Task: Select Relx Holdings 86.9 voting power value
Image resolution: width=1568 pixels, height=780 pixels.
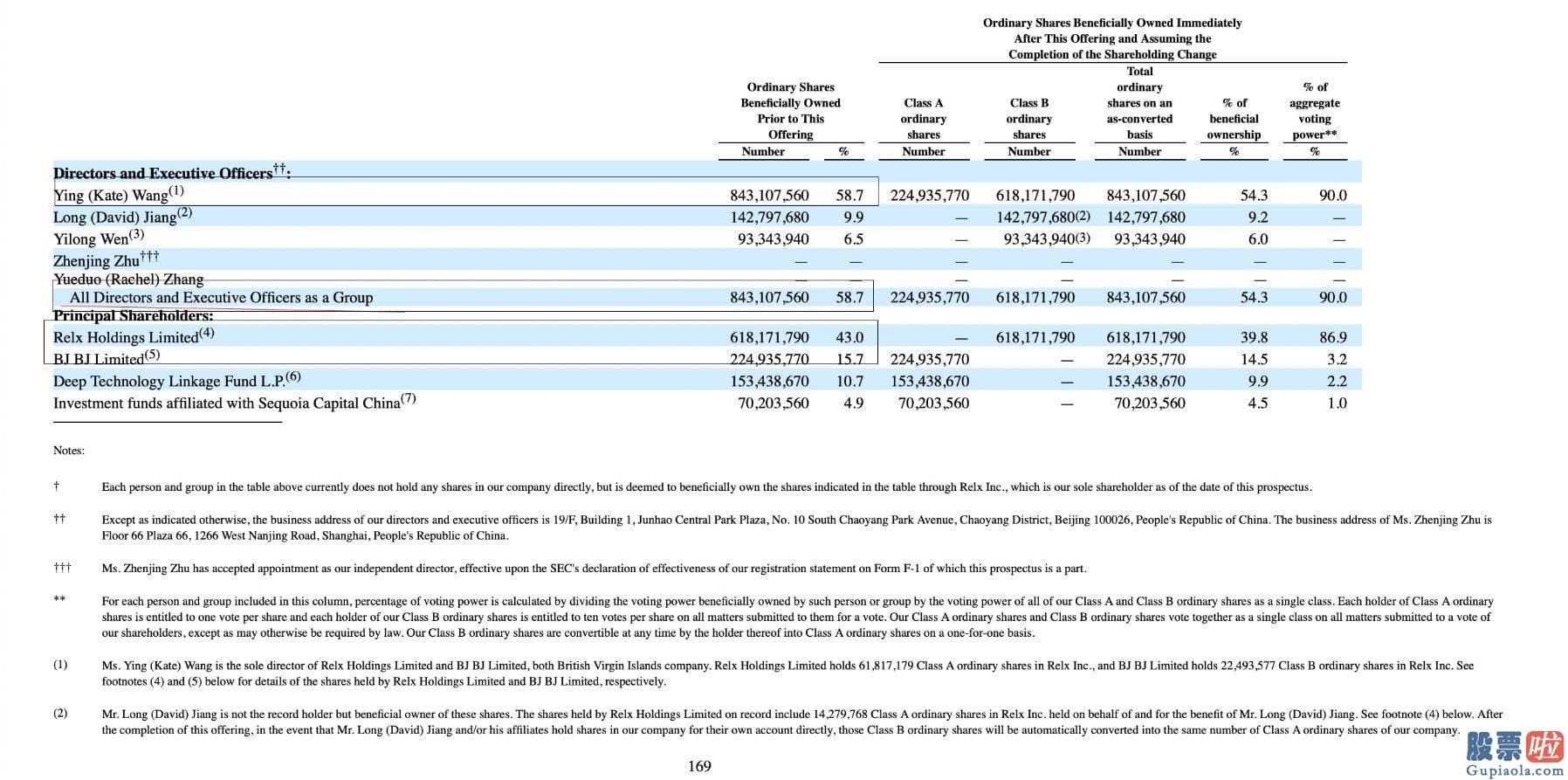Action: (1332, 337)
